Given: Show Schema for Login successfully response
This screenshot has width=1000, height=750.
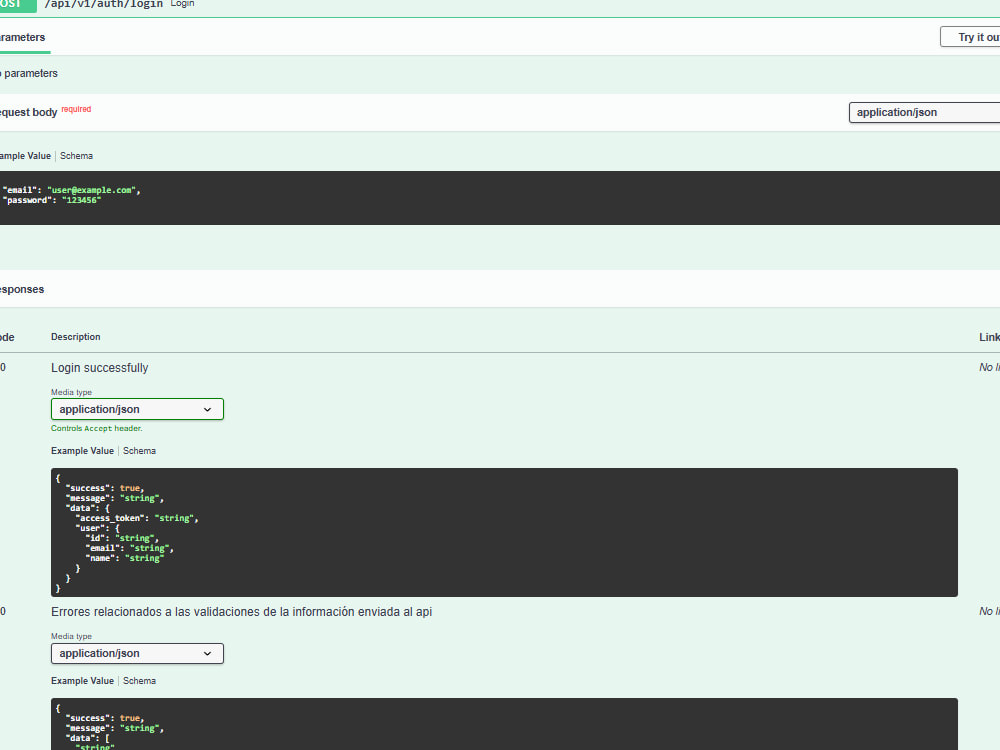Looking at the screenshot, I should coord(139,451).
